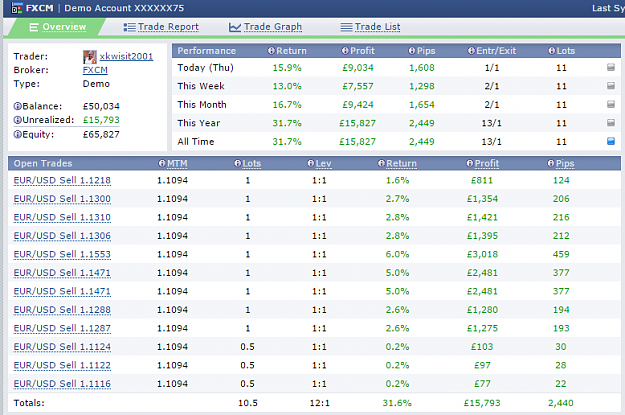The height and width of the screenshot is (415, 625).
Task: Switch to the Trade List tab
Action: tap(370, 27)
